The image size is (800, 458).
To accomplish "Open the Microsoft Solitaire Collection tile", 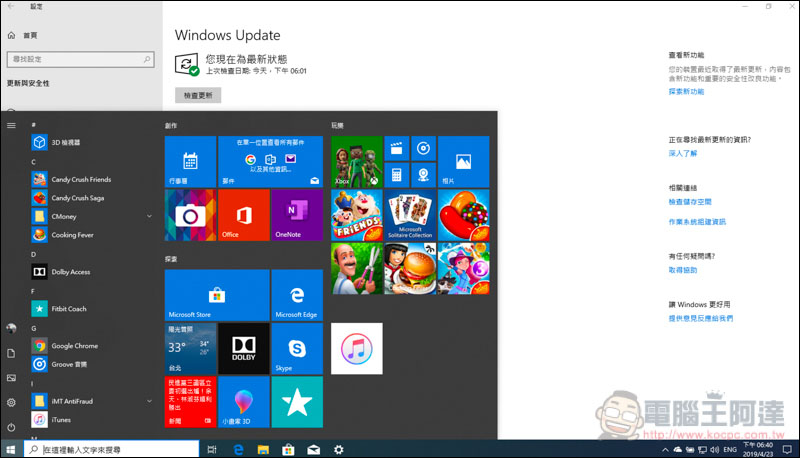I will [410, 215].
